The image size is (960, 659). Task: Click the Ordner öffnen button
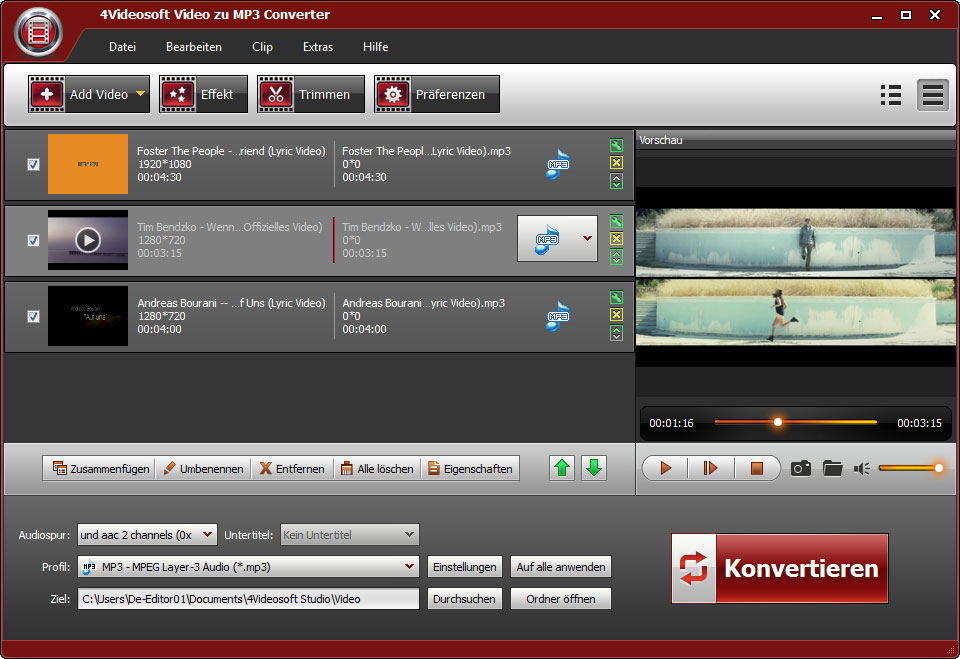coord(561,598)
